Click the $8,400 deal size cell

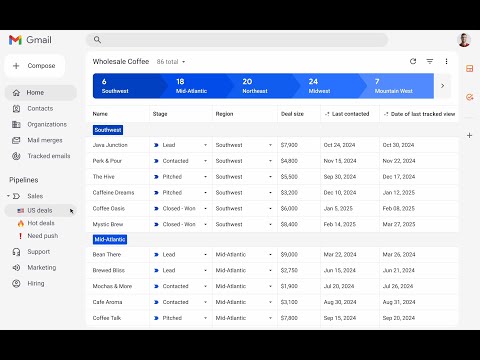click(289, 224)
